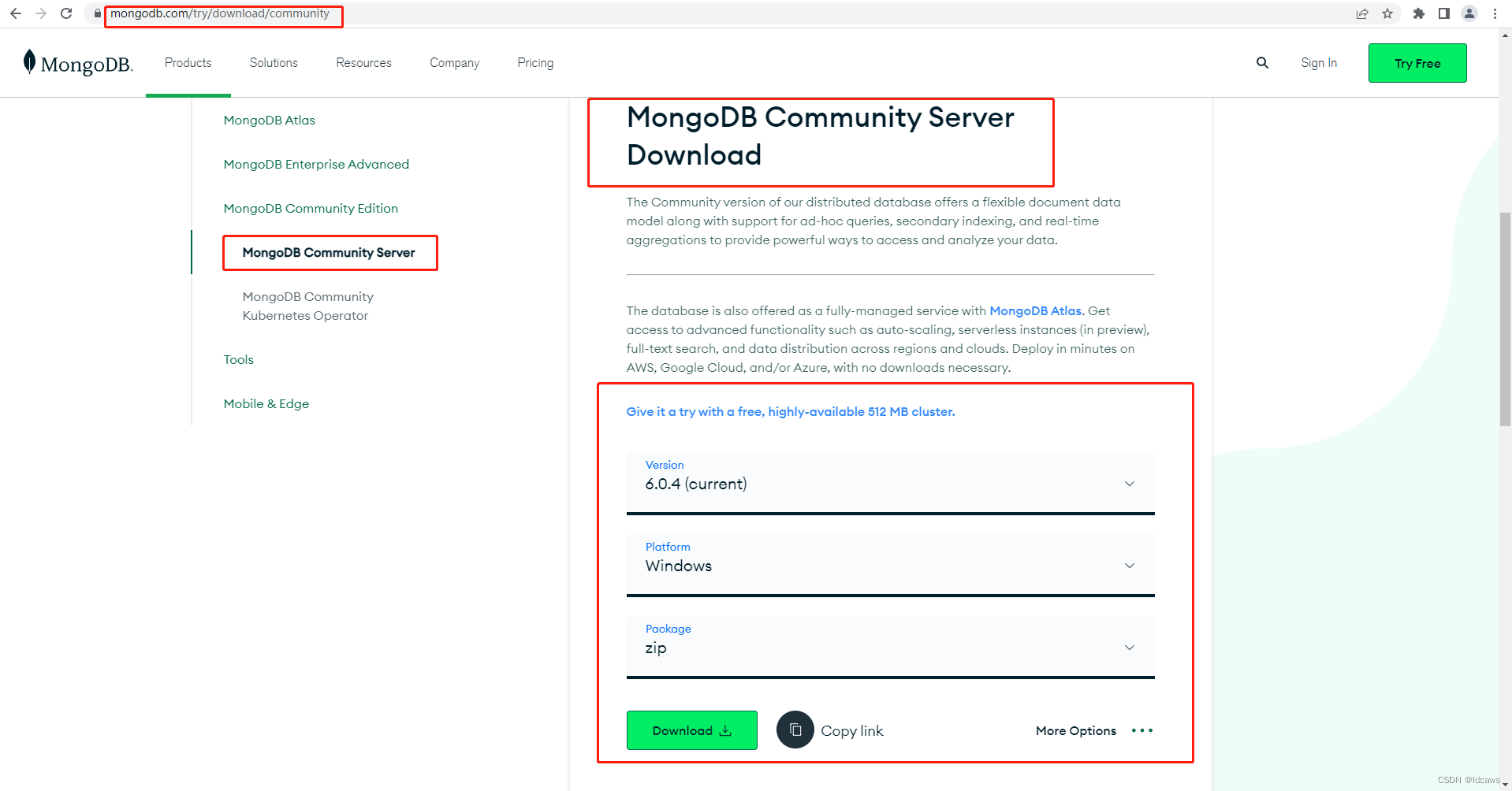Select MongoDB Community Edition in sidebar
The width and height of the screenshot is (1512, 791).
tap(311, 208)
